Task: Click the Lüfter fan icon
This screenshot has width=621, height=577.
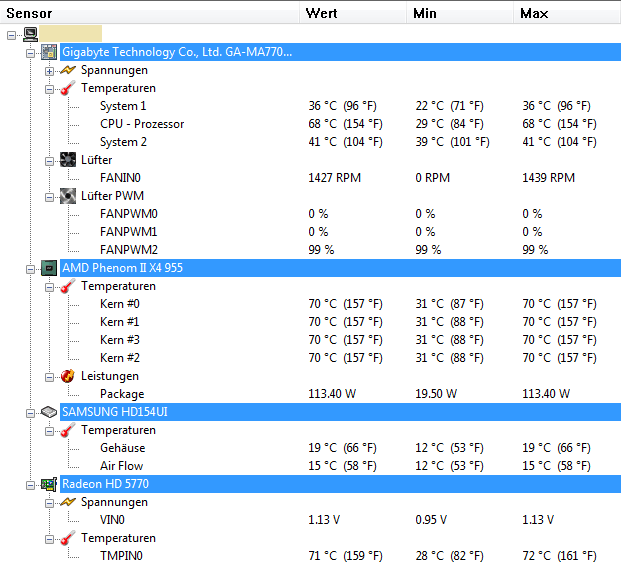Action: coord(68,160)
